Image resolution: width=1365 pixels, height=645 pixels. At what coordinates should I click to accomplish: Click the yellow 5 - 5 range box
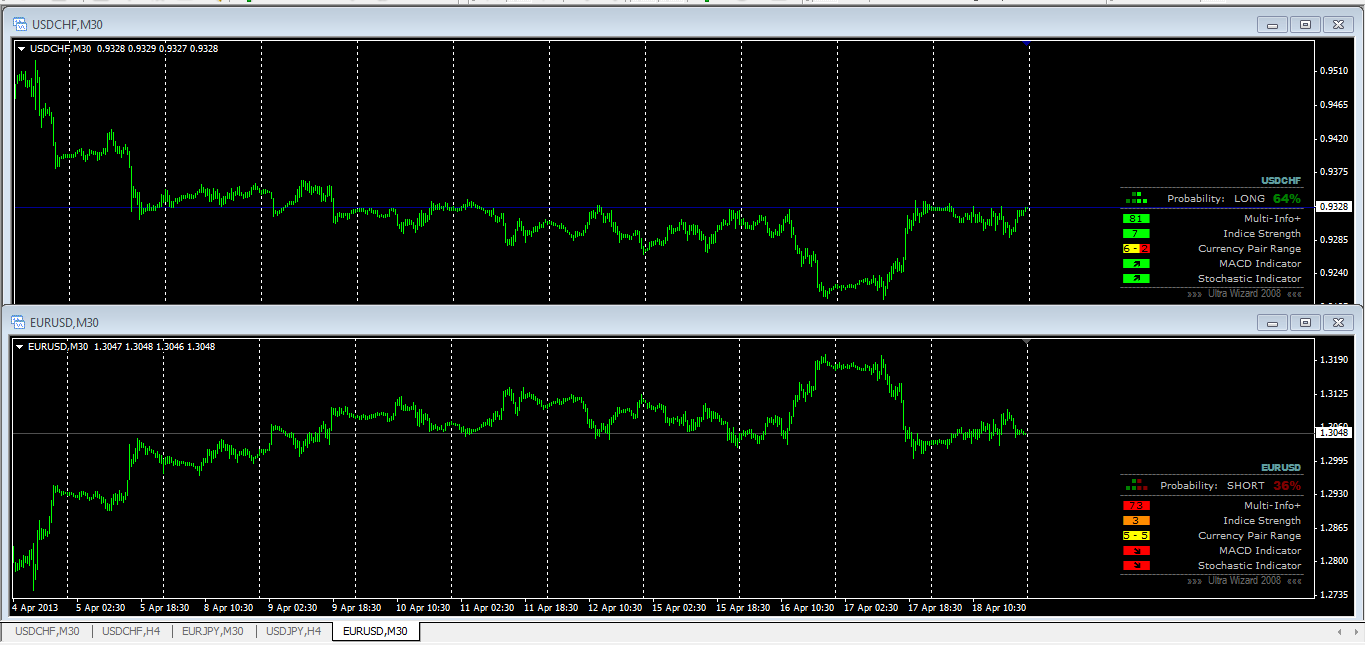[1136, 536]
